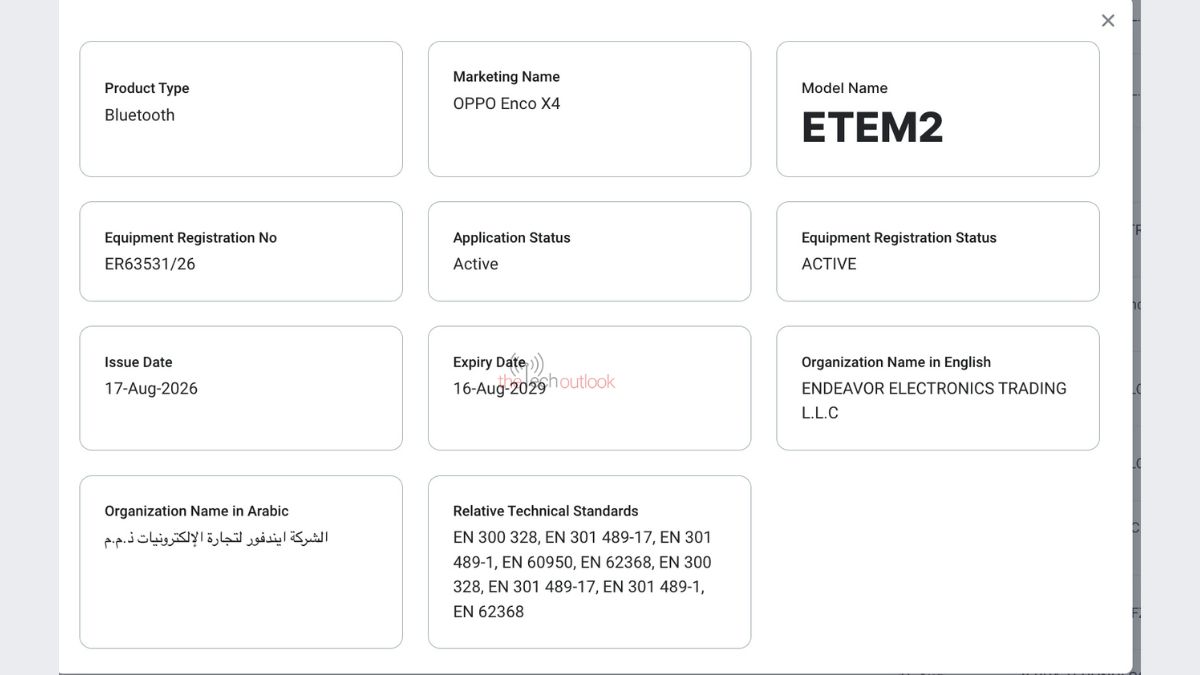
Task: Select the Arabic organization name text
Action: (x=216, y=538)
